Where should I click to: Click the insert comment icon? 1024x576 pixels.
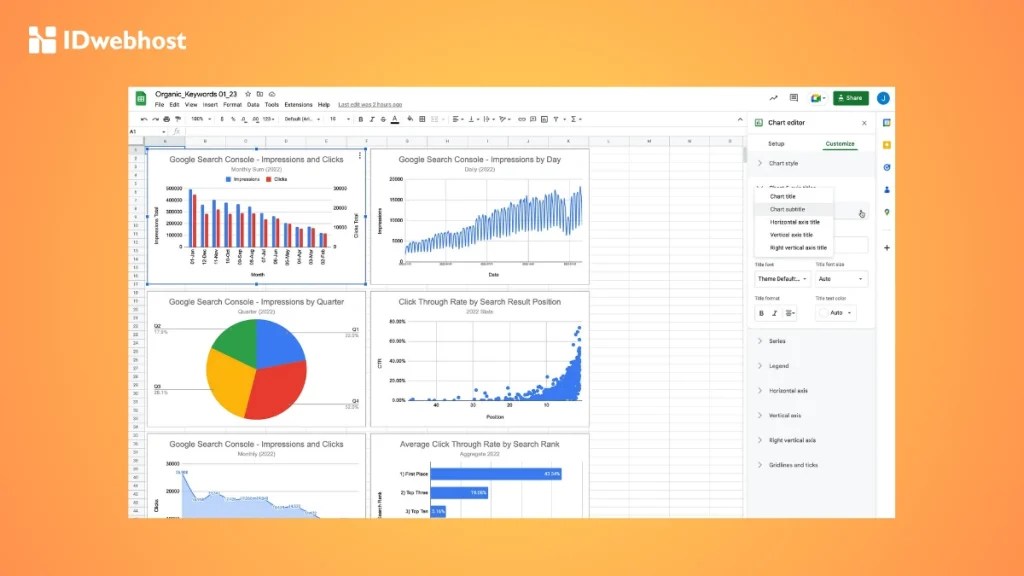(533, 120)
